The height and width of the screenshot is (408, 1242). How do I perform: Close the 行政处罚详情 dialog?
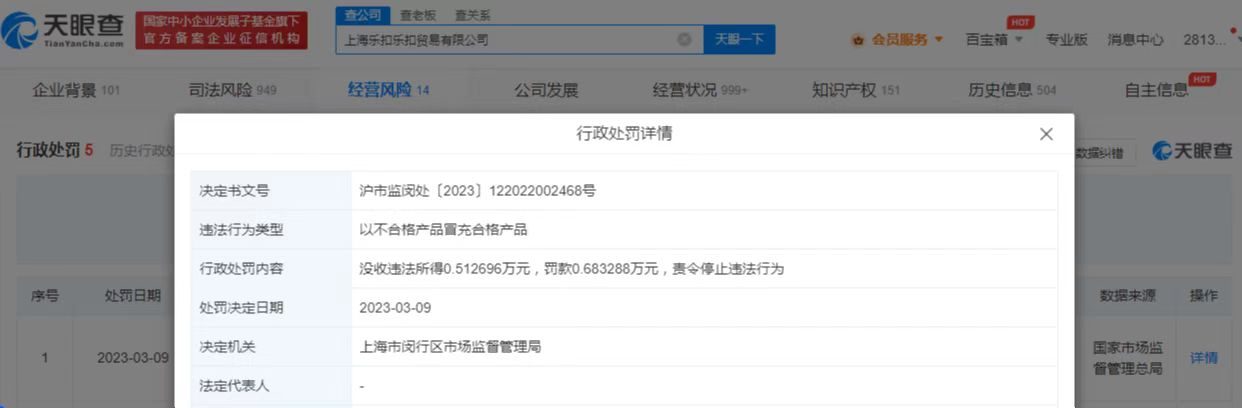(x=1046, y=134)
